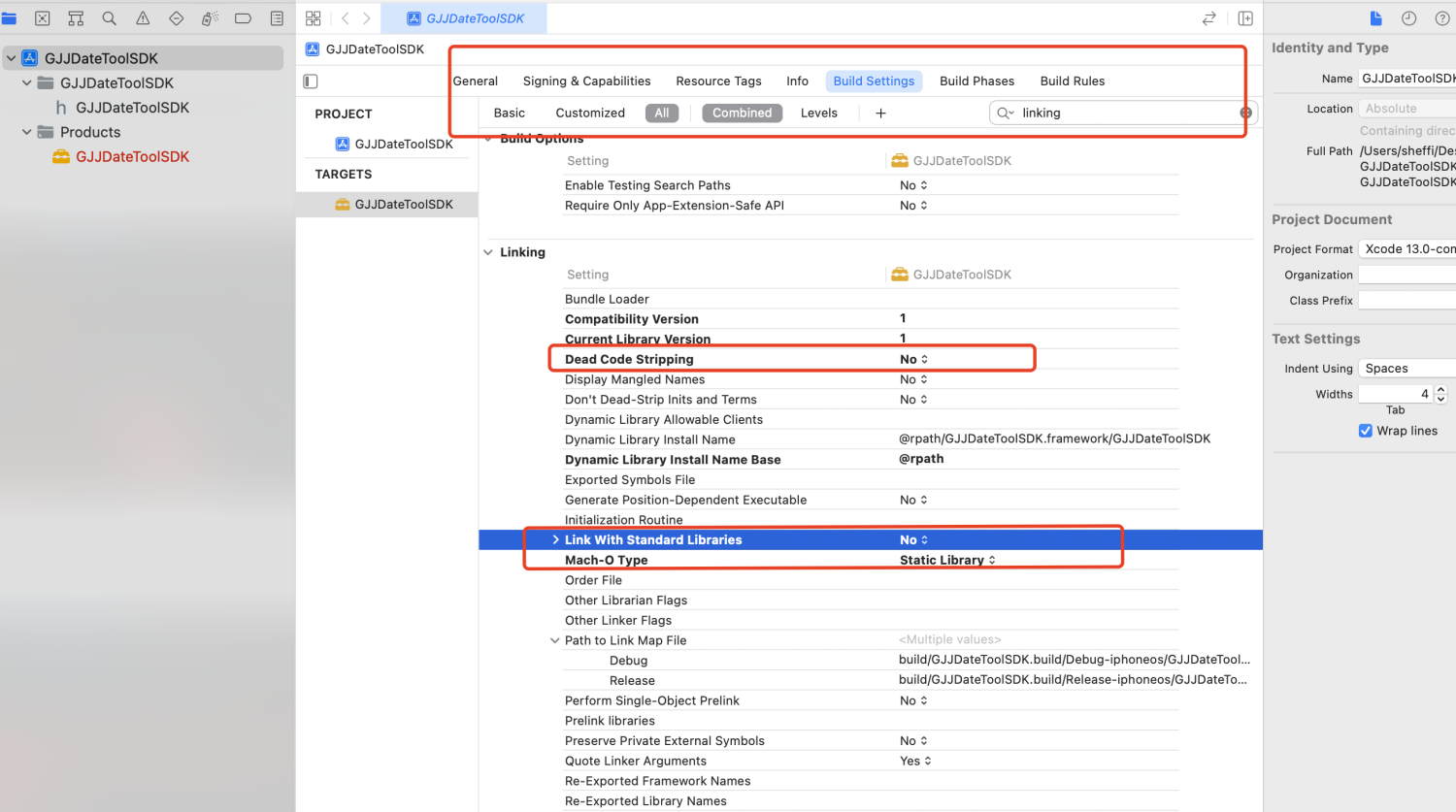The height and width of the screenshot is (812, 1456).
Task: Open Enable Testing Search Paths popup
Action: point(913,185)
